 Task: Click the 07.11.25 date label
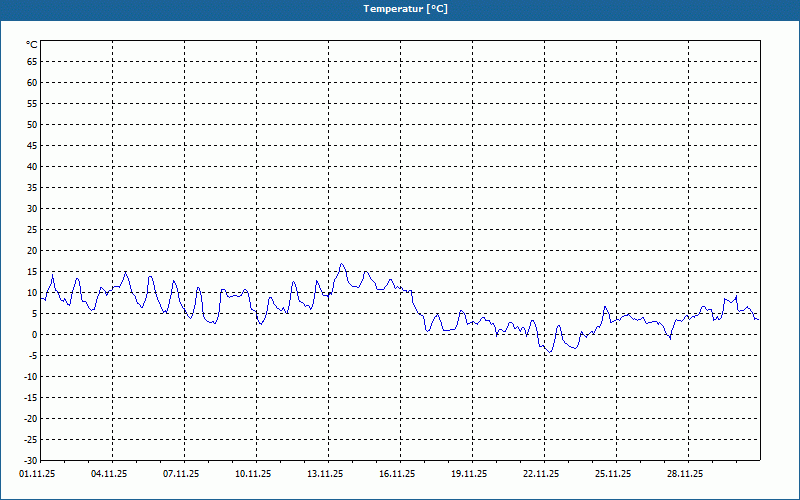tap(181, 474)
